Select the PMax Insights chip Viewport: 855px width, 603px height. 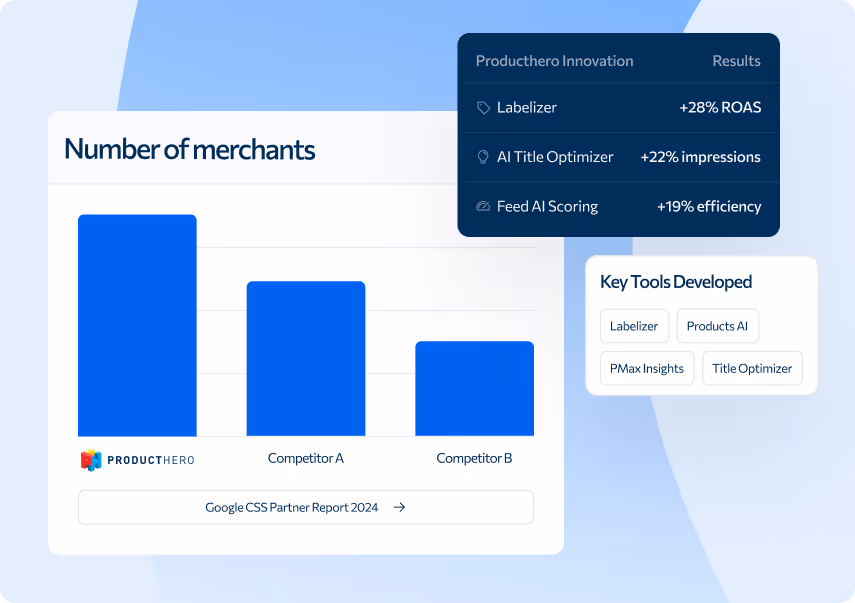click(647, 369)
